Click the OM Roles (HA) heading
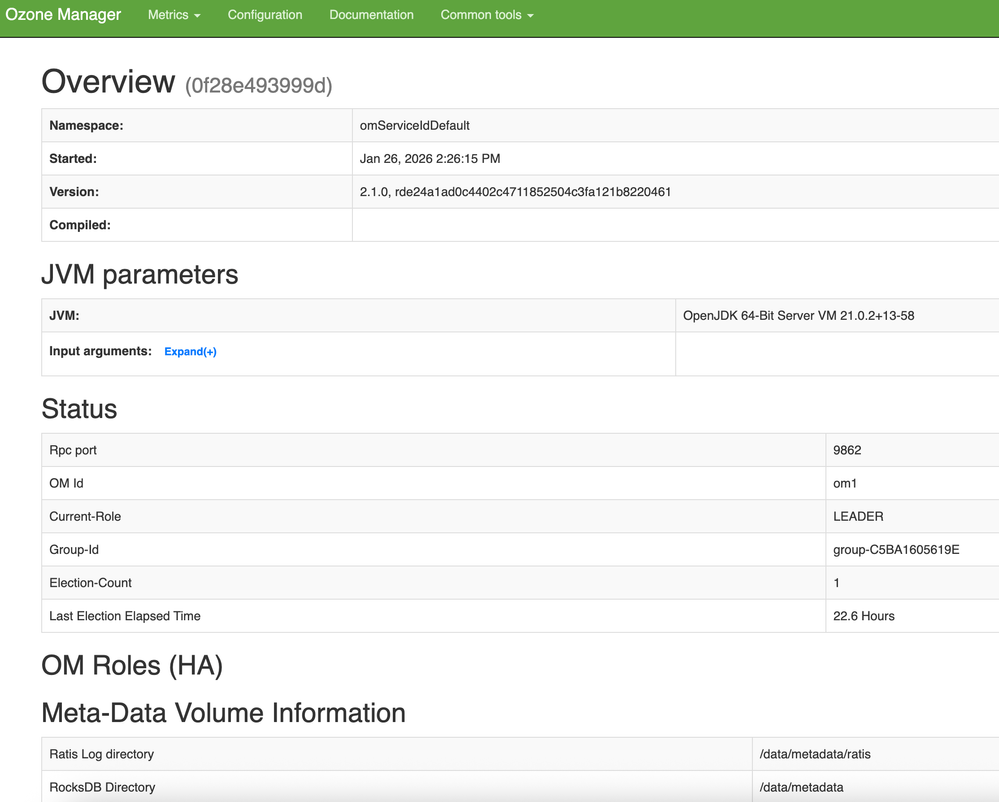This screenshot has width=999, height=802. (x=132, y=665)
